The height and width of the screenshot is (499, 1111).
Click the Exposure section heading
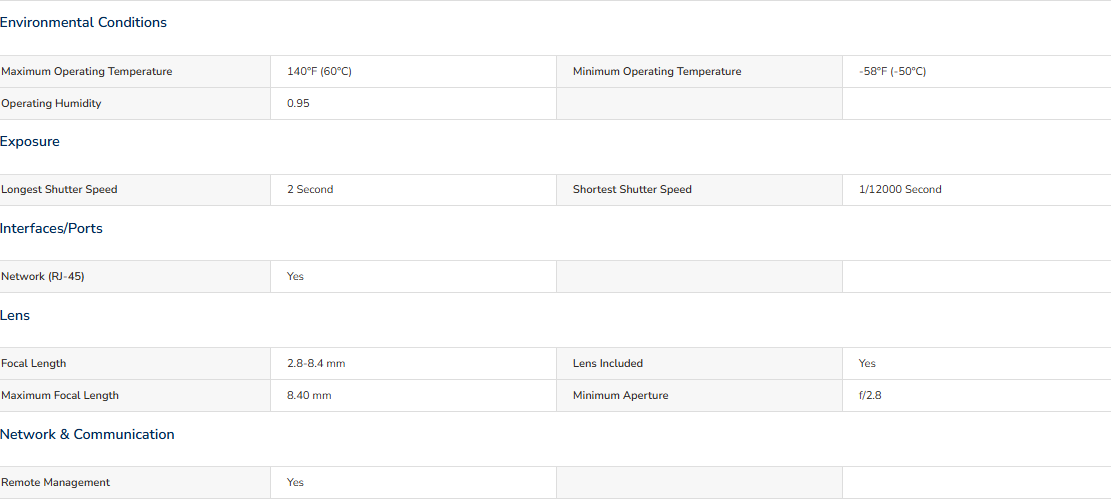[x=30, y=142]
